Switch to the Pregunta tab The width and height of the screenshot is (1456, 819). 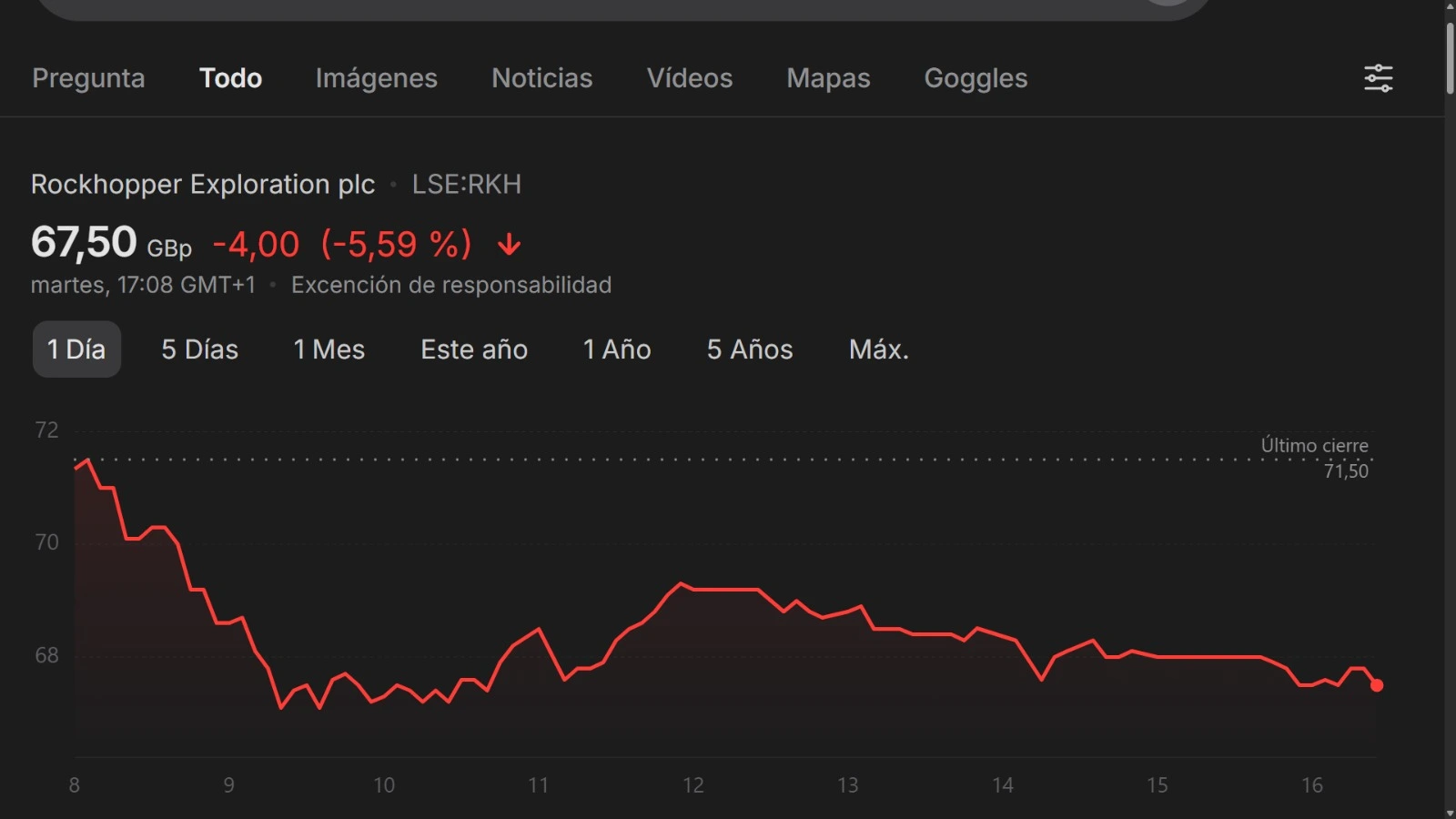(88, 78)
